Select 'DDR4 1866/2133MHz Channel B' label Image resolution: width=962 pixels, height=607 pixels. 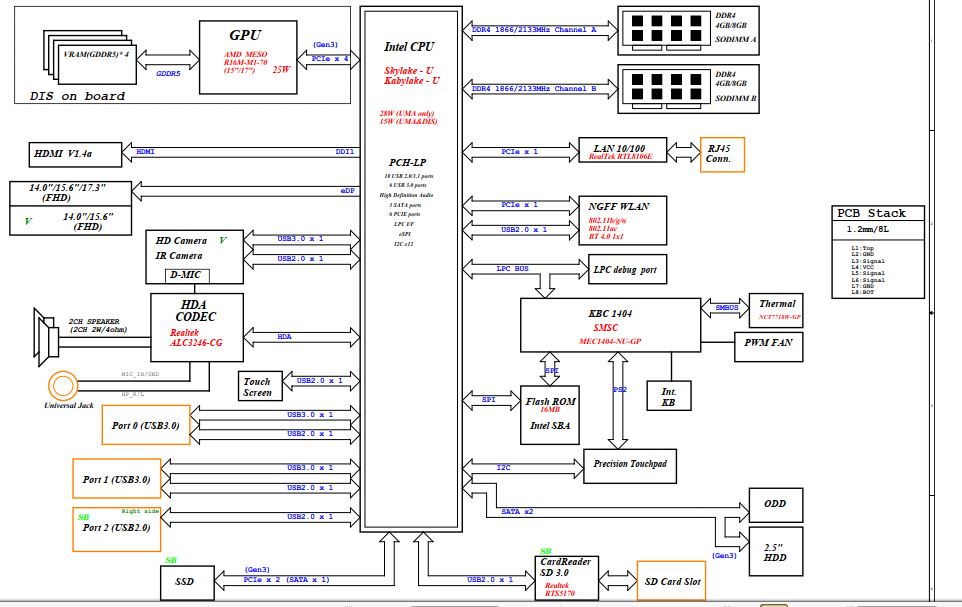(x=534, y=89)
